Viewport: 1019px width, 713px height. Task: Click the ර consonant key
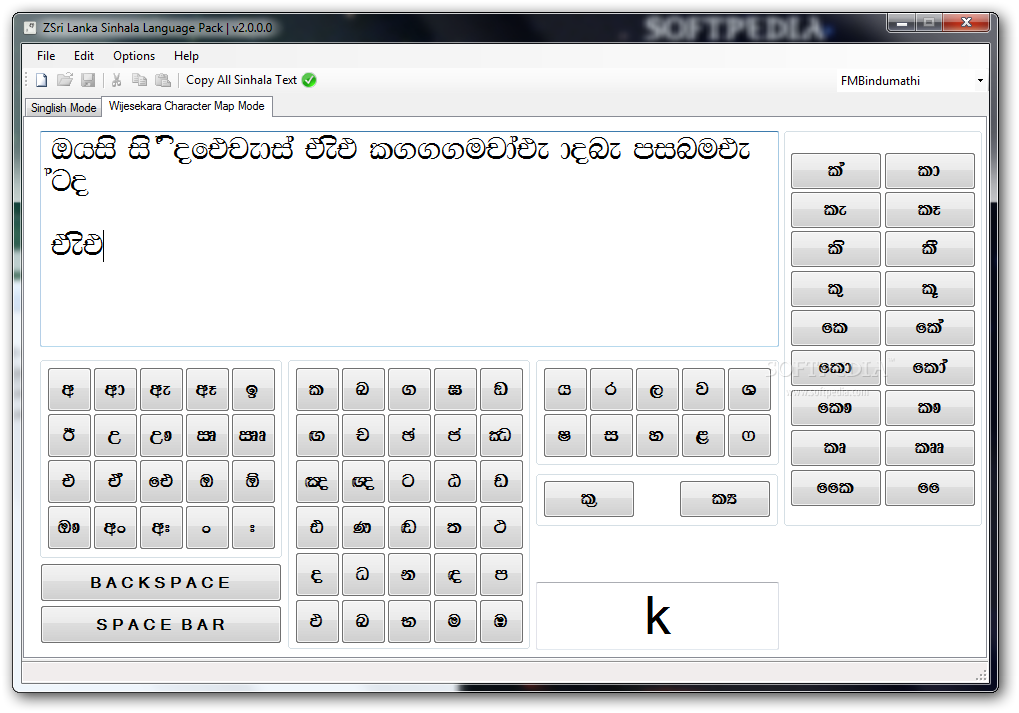pos(611,389)
